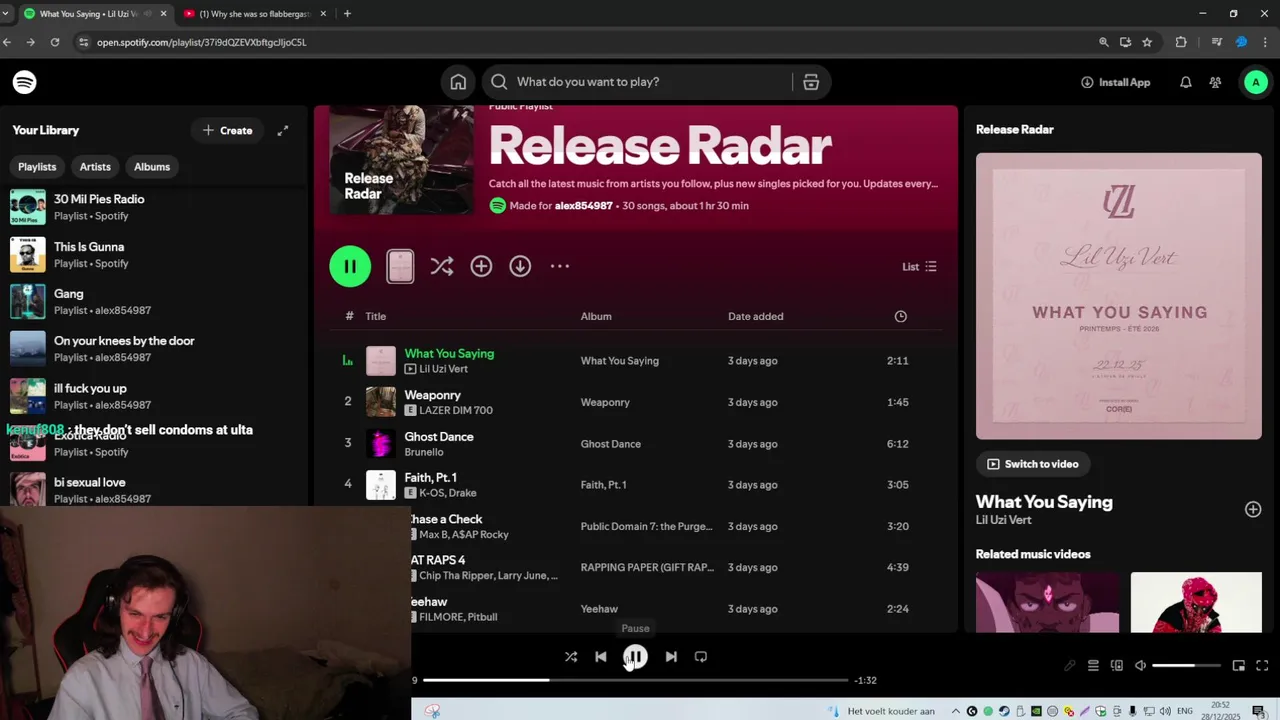Open the alex854987 profile link
The width and height of the screenshot is (1280, 720).
pos(583,206)
